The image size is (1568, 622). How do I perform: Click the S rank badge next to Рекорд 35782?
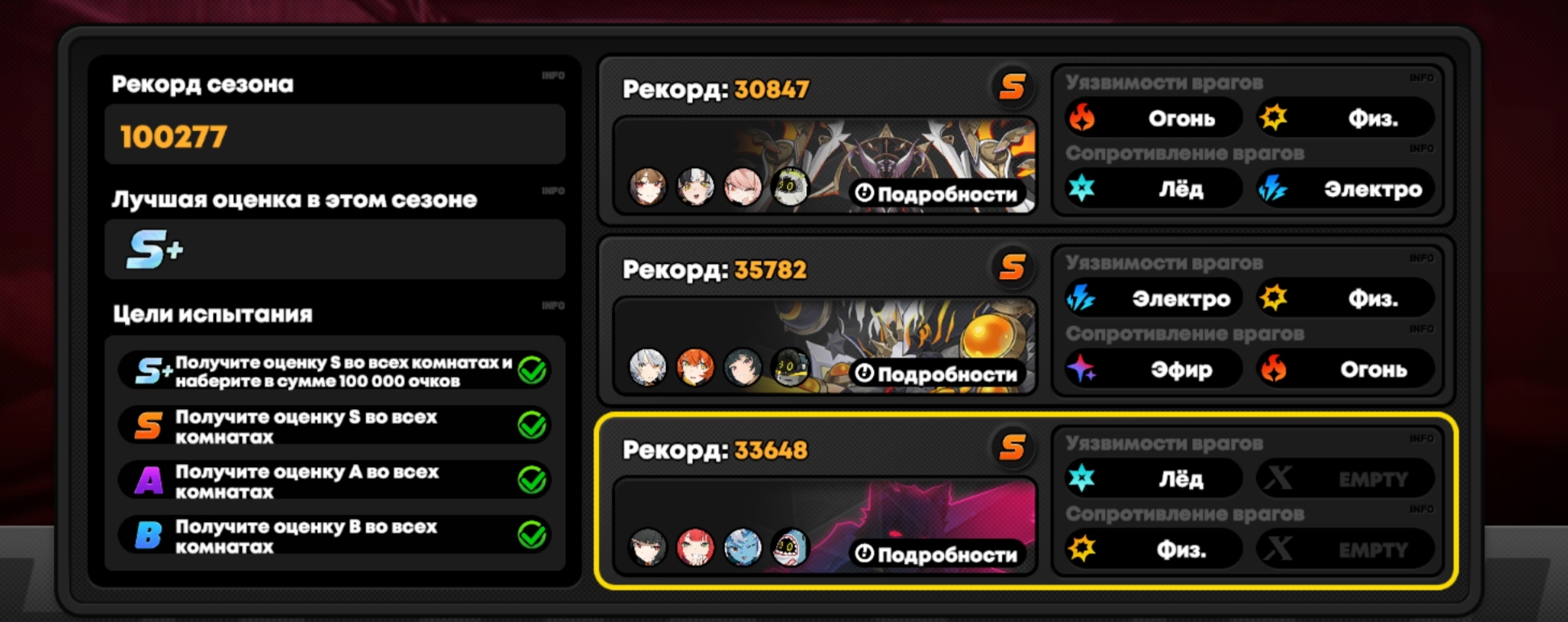1013,267
